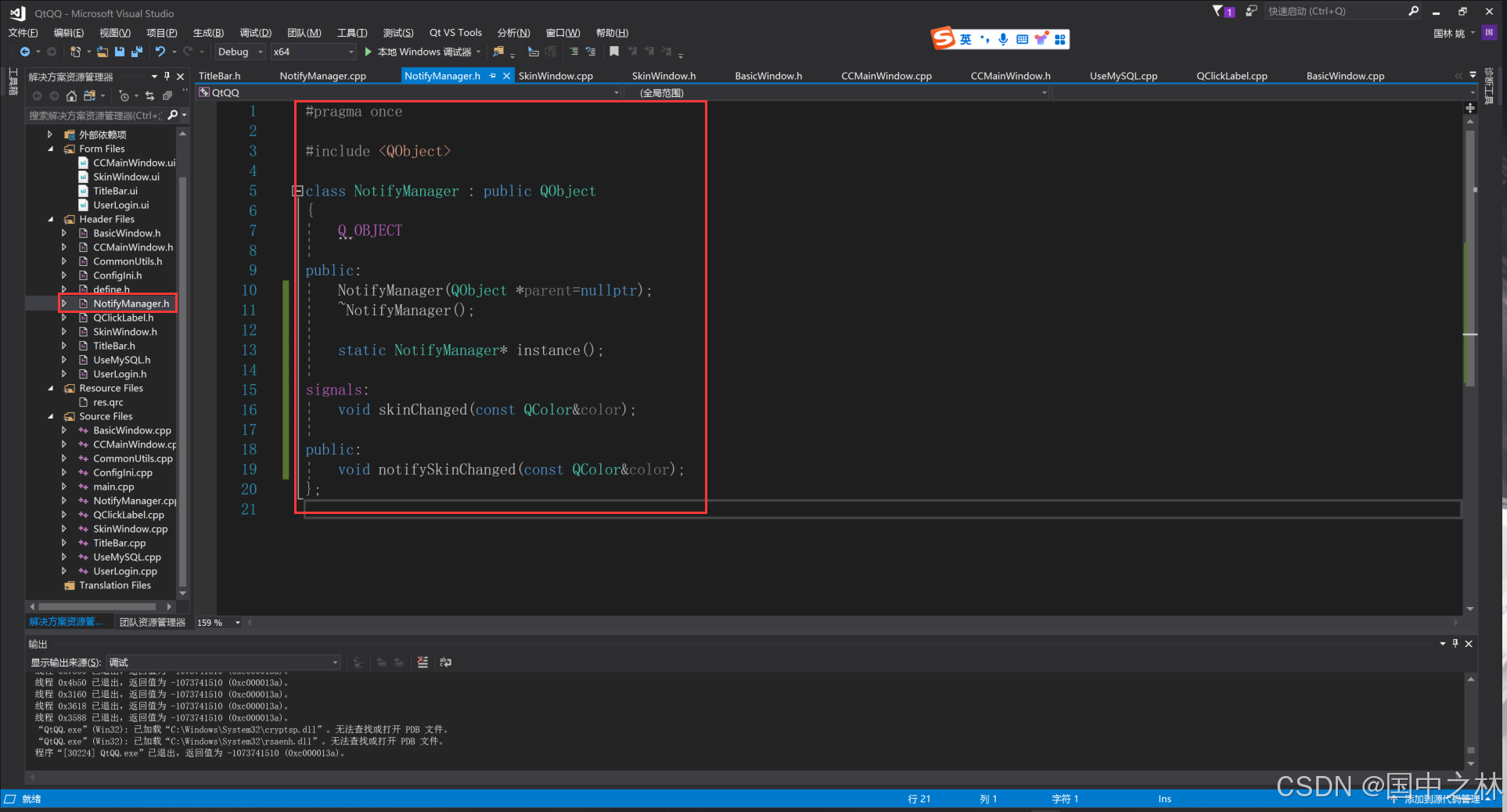Expand the 外部依赖项 node
This screenshot has height=812, width=1507.
[50, 135]
